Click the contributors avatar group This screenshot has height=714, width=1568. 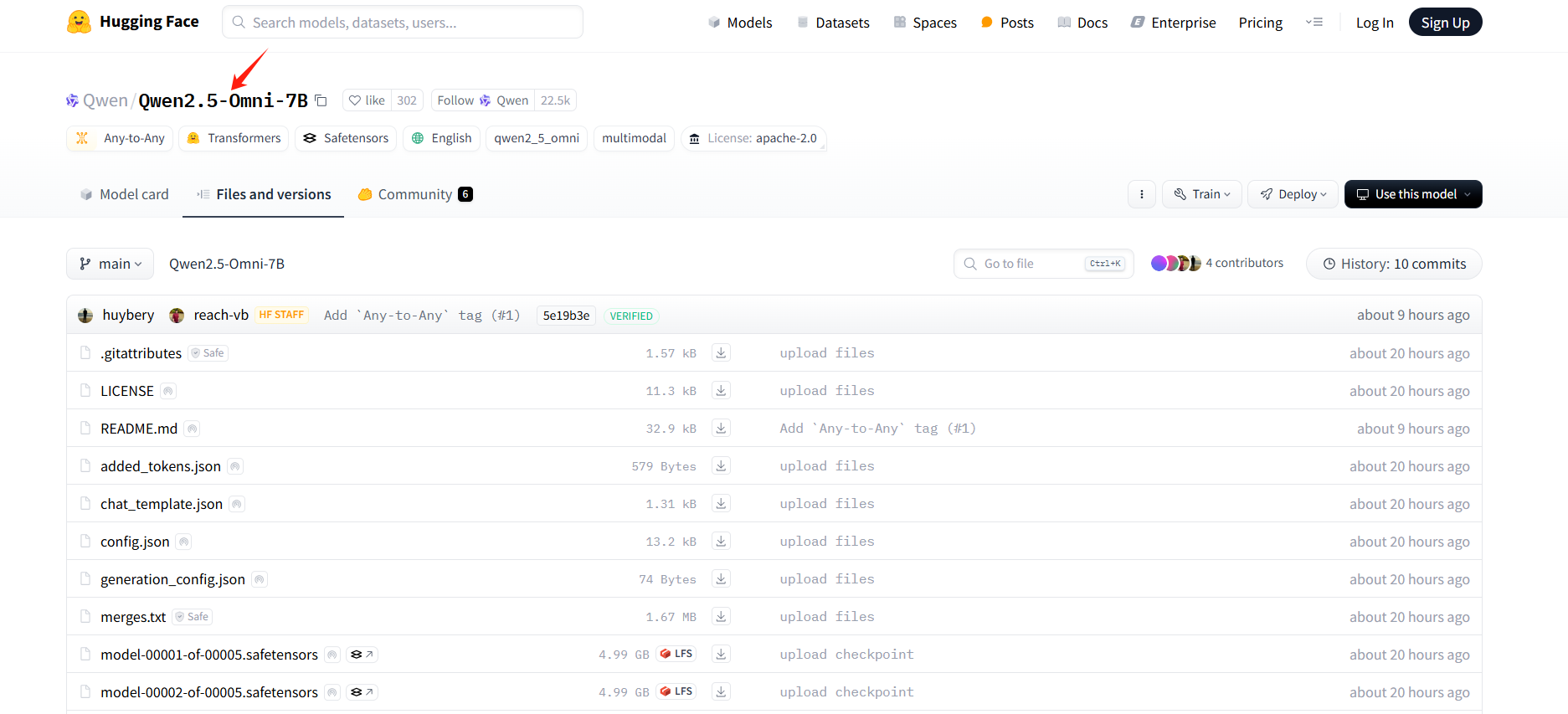[1176, 263]
